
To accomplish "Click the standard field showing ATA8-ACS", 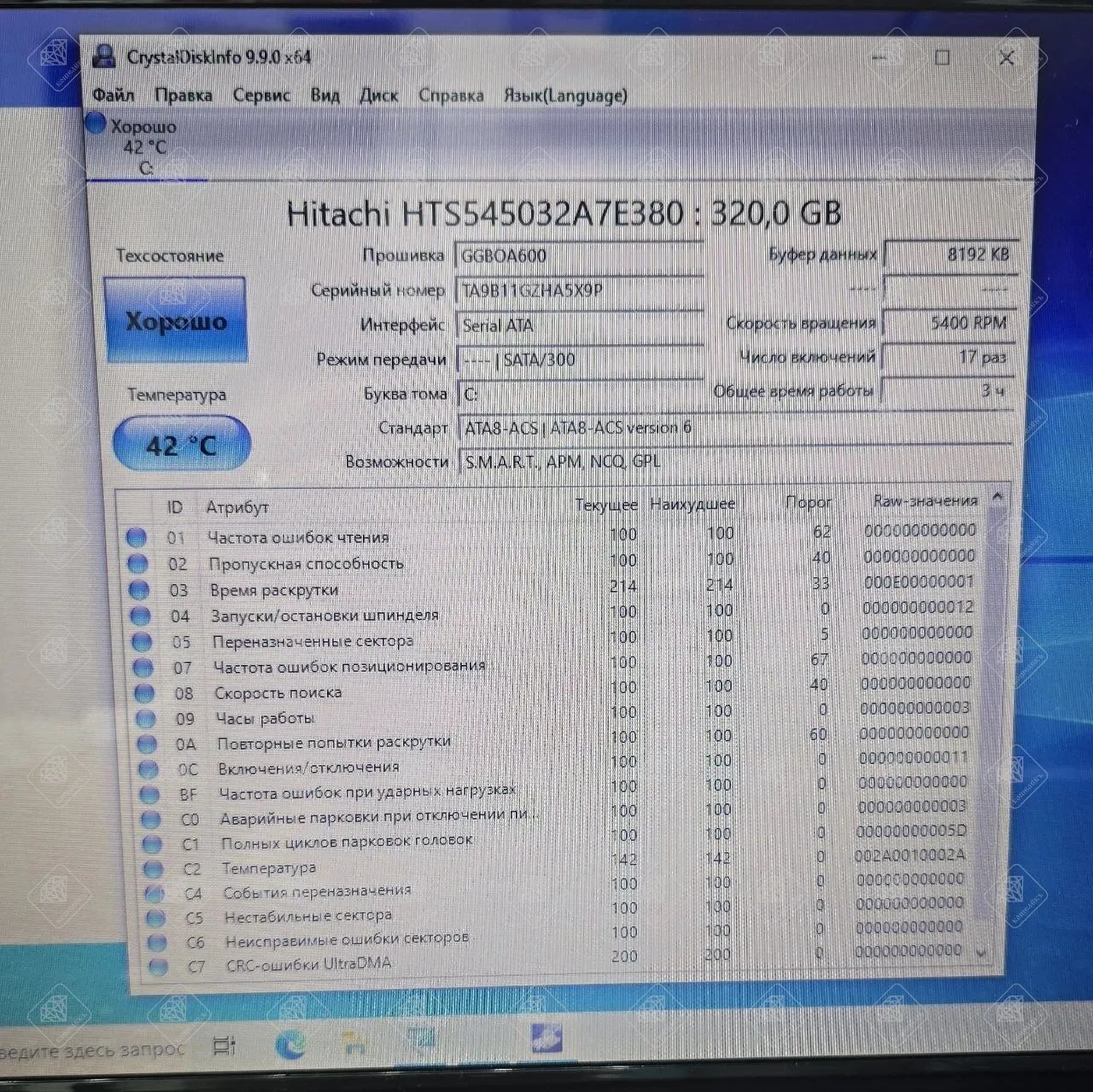I will pos(736,428).
